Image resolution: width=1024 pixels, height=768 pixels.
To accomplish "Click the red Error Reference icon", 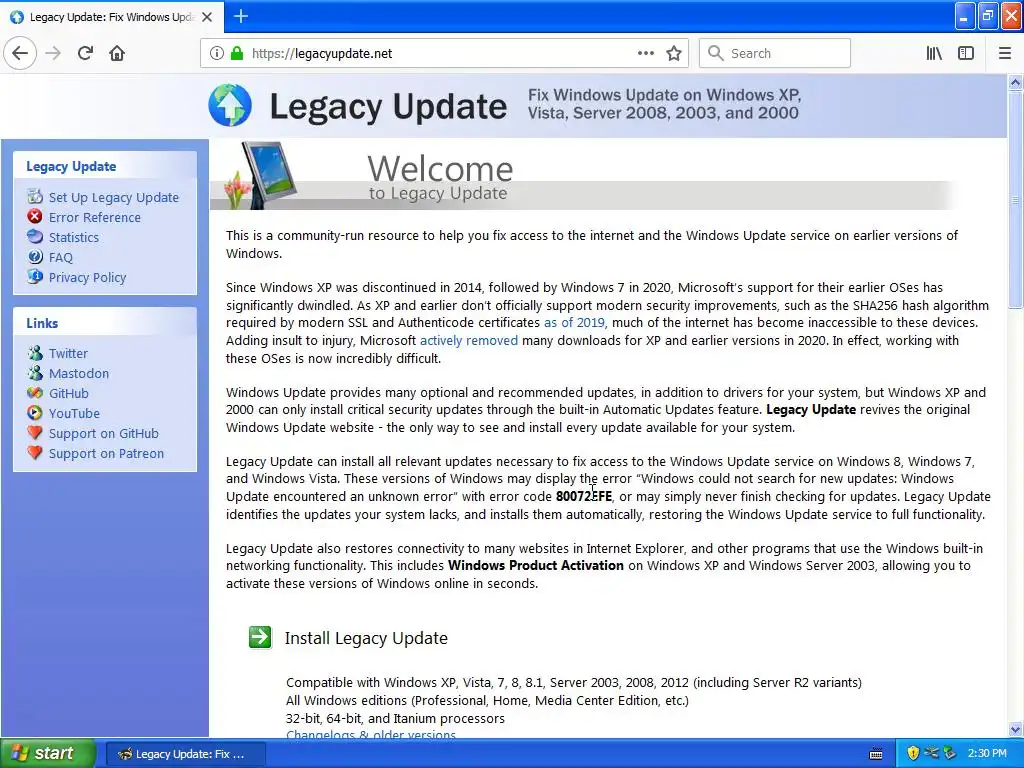I will click(35, 217).
